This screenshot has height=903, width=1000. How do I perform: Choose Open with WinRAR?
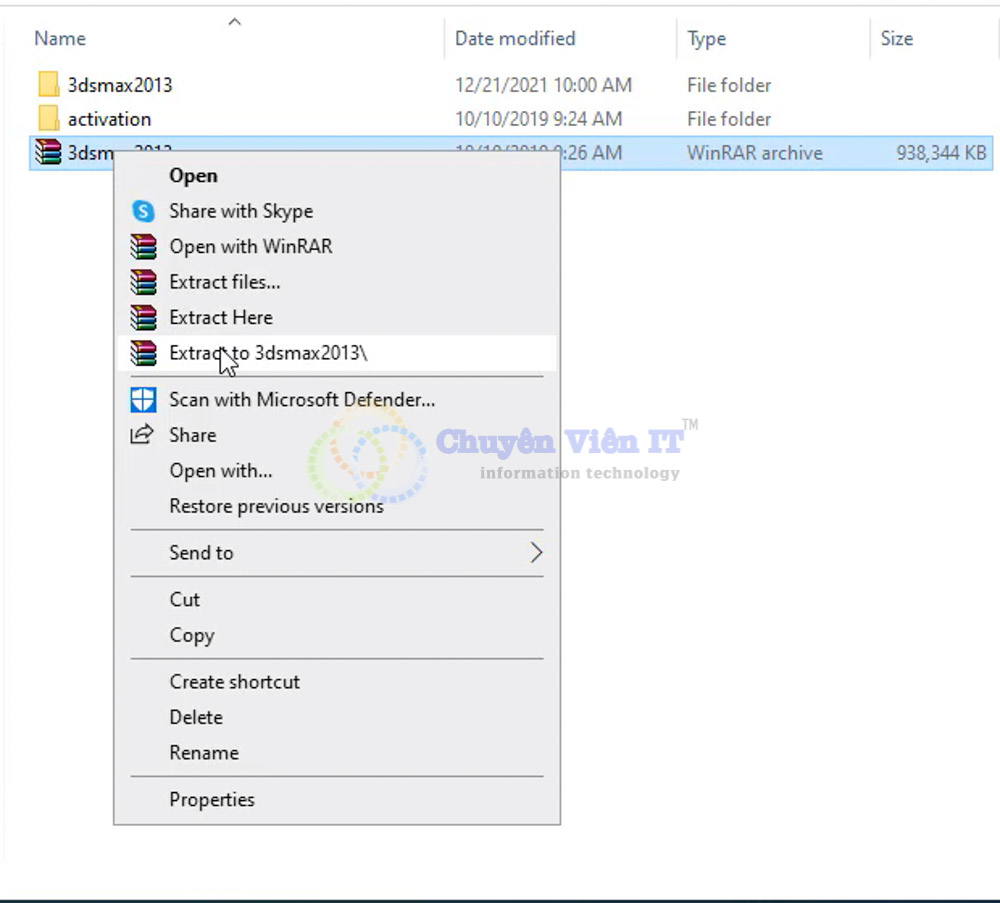pyautogui.click(x=337, y=247)
